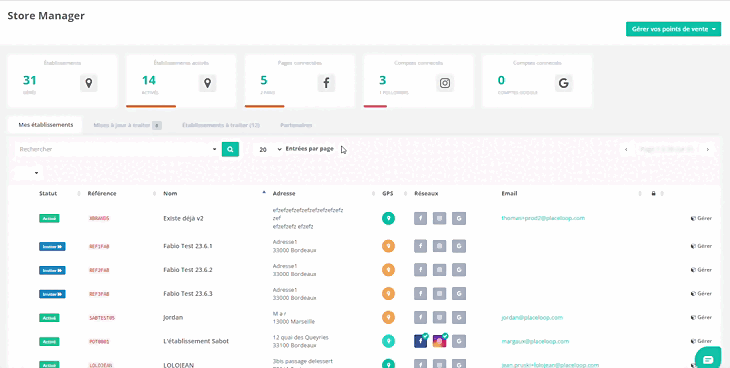Click the connected Facebook icon for L'établissement Sabot
730x368 pixels.
point(420,341)
